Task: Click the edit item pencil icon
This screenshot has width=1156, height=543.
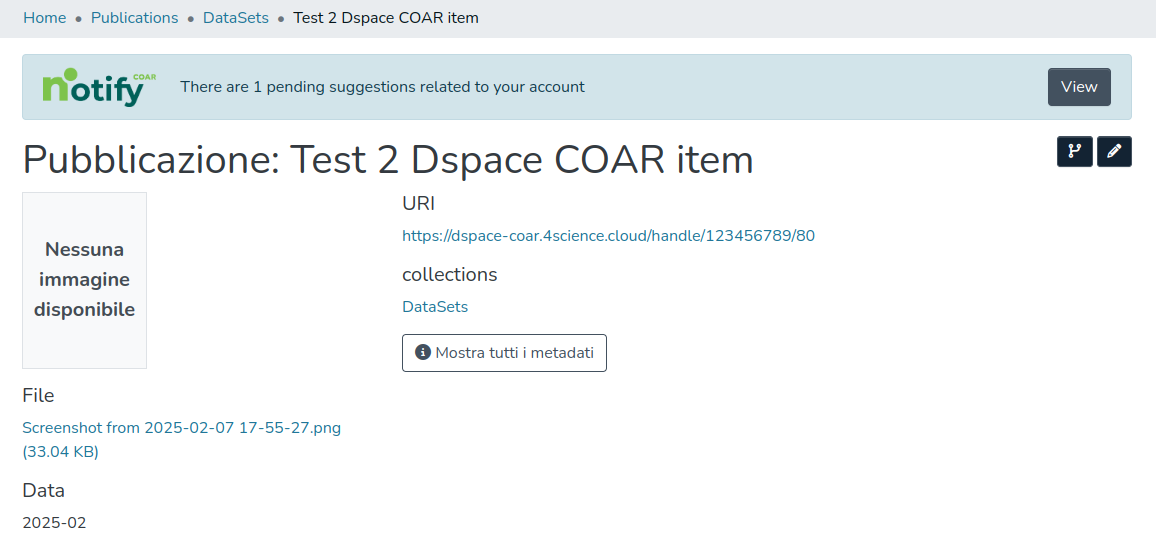Action: (1114, 152)
